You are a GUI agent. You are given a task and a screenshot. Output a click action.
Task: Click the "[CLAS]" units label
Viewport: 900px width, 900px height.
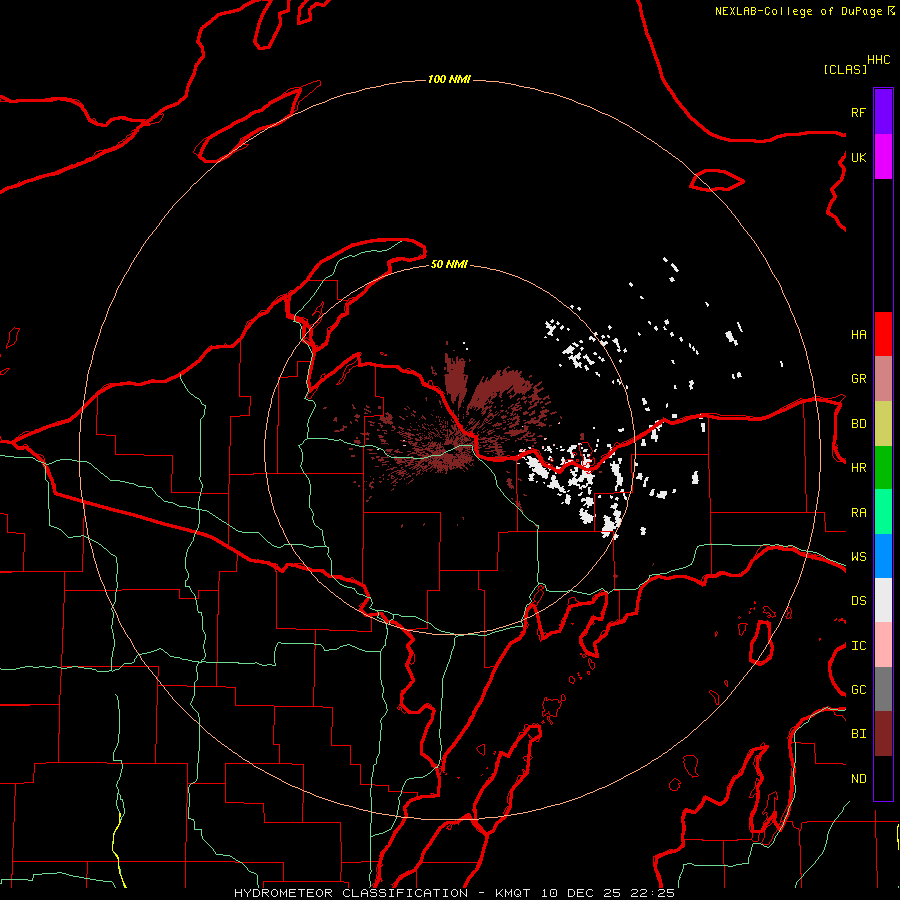point(845,69)
